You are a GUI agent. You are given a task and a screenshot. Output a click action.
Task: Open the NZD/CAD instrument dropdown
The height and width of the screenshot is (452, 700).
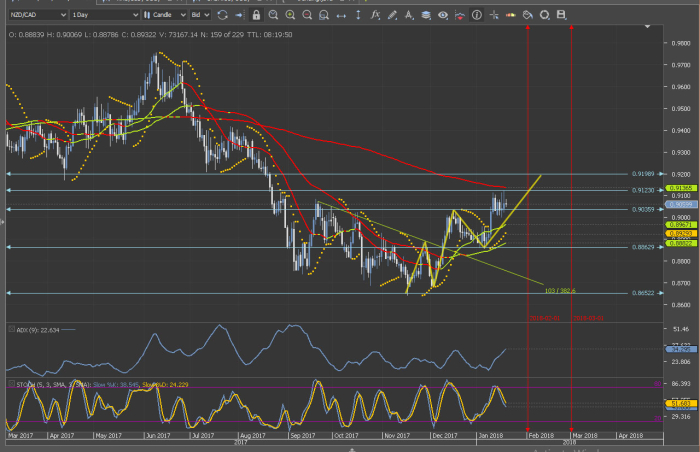click(38, 15)
